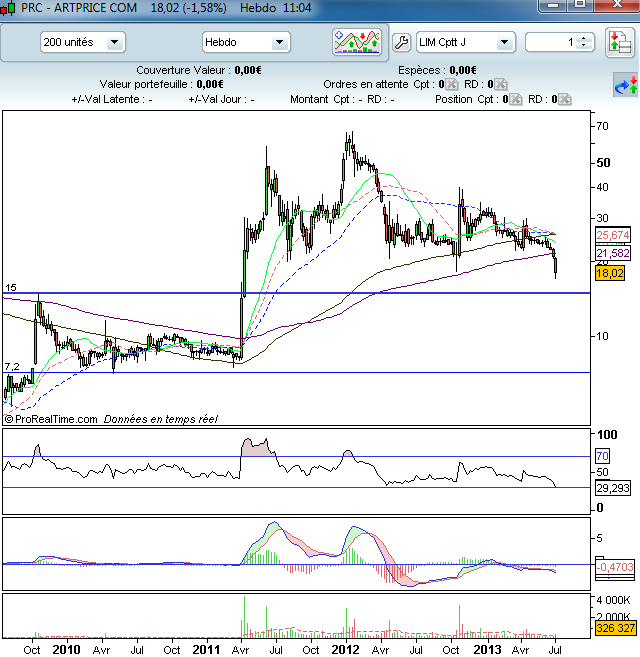640x657 pixels.
Task: Click the Espèces amount text
Action: (463, 70)
